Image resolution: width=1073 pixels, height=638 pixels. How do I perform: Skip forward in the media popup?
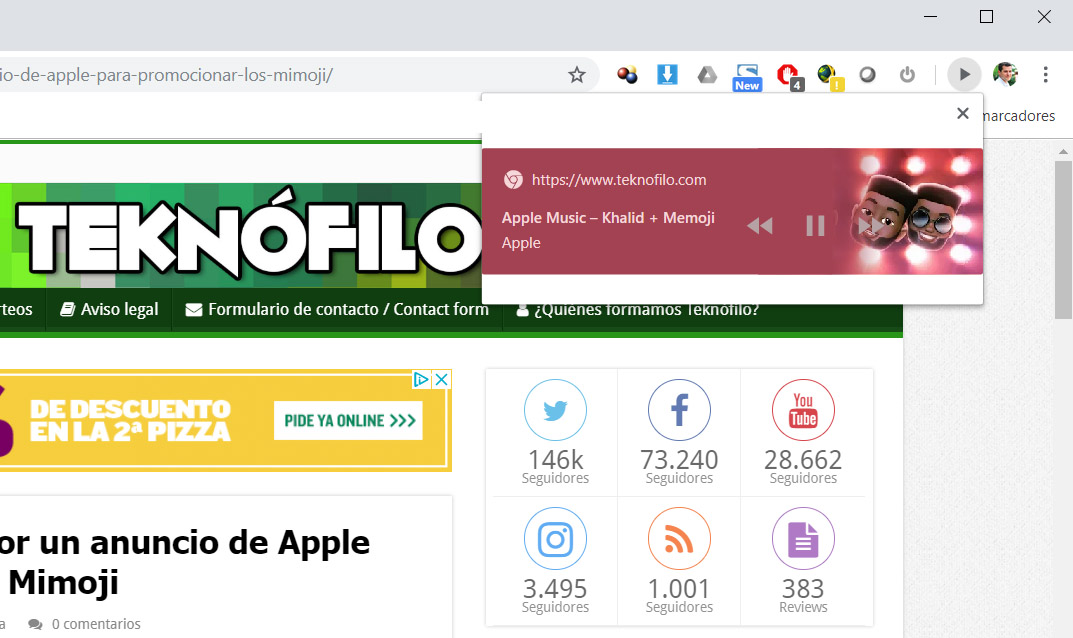(870, 226)
